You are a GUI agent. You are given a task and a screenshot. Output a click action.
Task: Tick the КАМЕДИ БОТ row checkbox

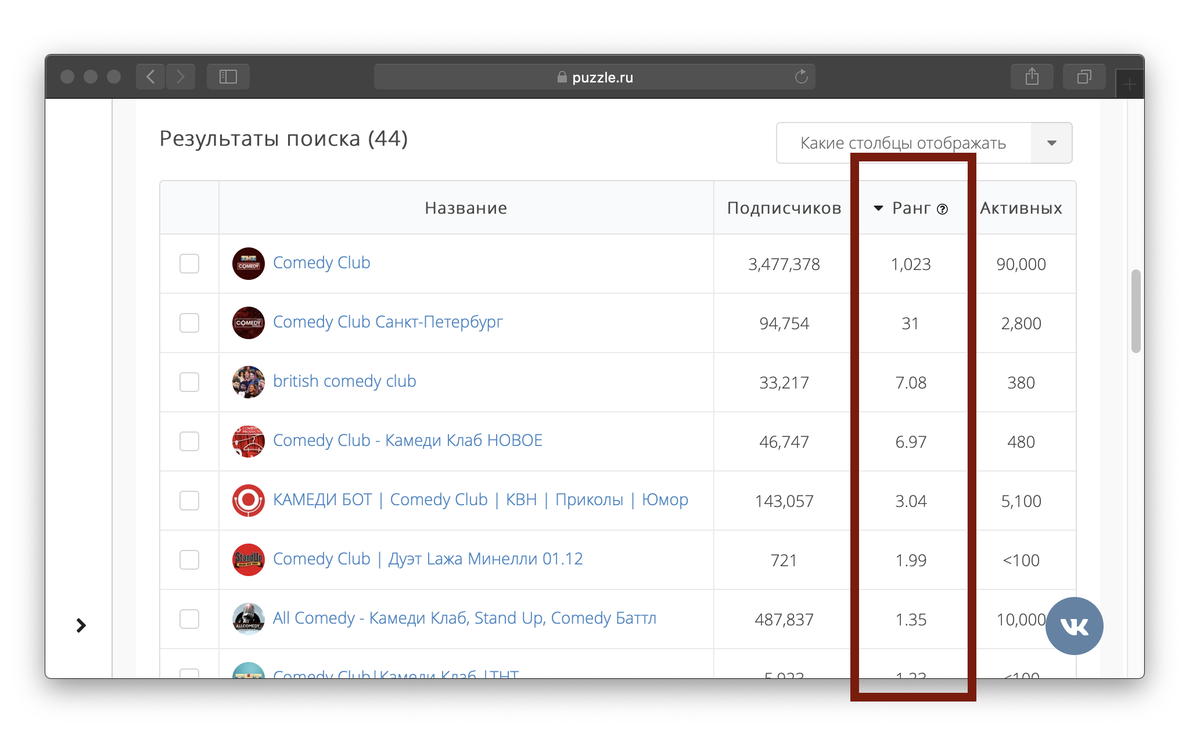pos(189,500)
